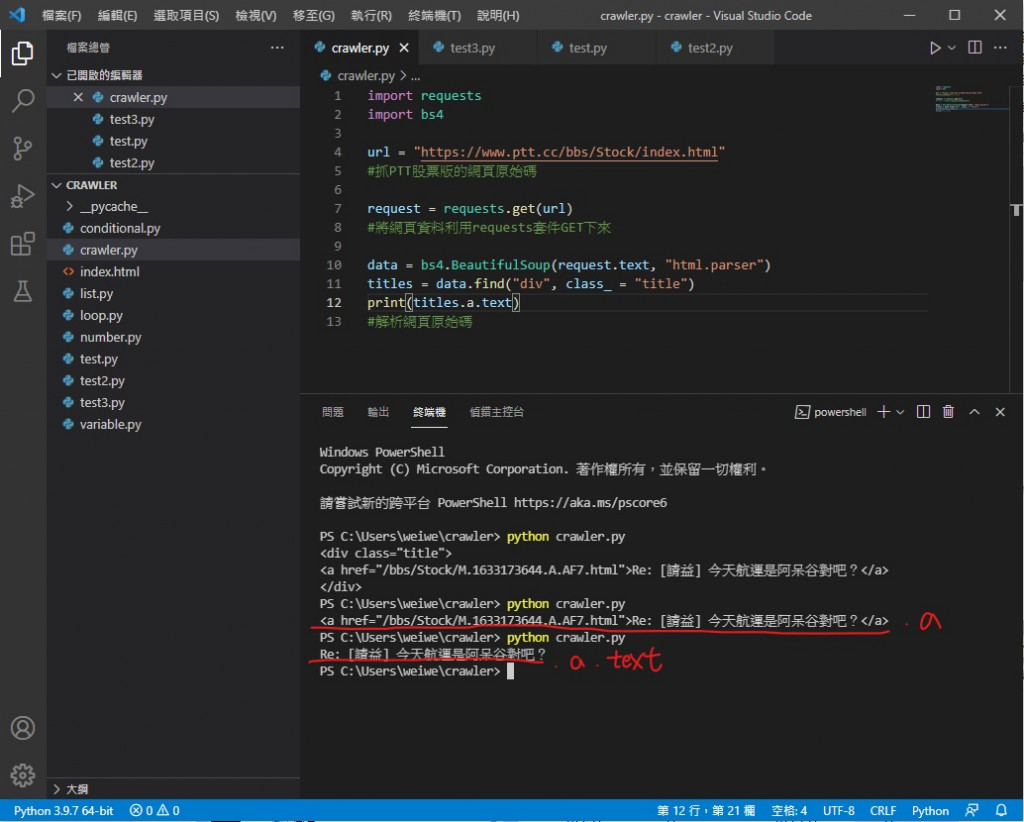Screen dimensions: 1024x822
Task: Collapse the CRAWLER folder section
Action: click(x=57, y=185)
